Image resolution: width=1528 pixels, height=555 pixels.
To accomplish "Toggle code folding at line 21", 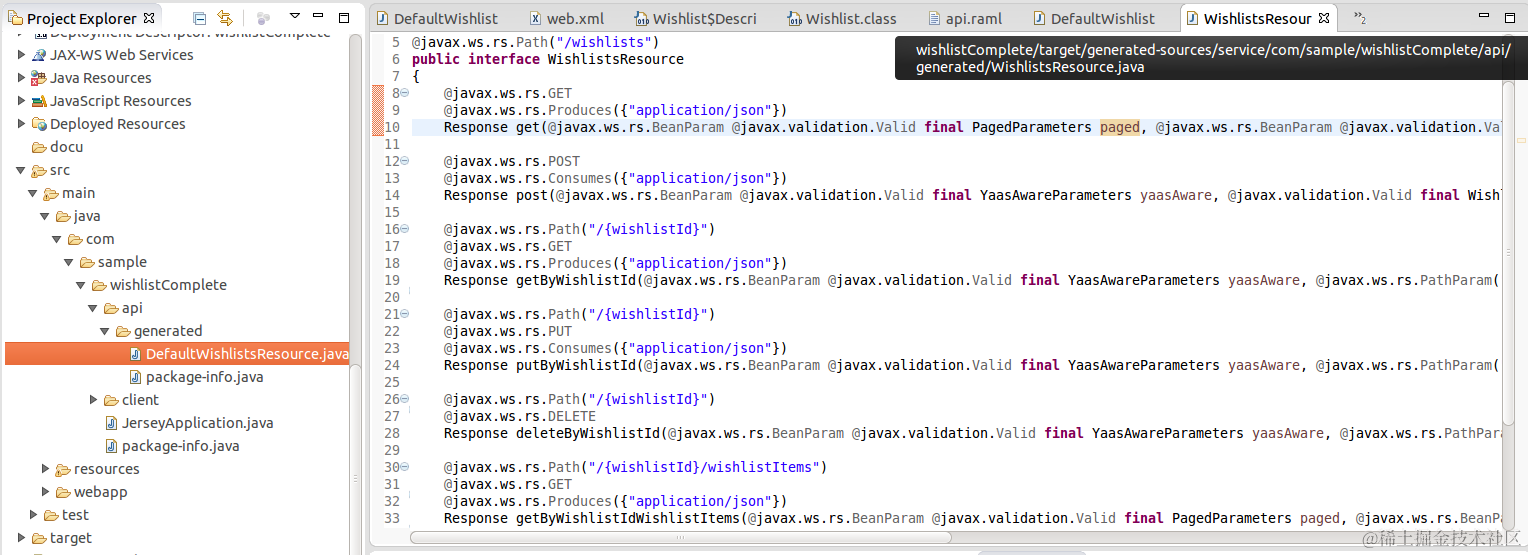I will click(x=404, y=314).
